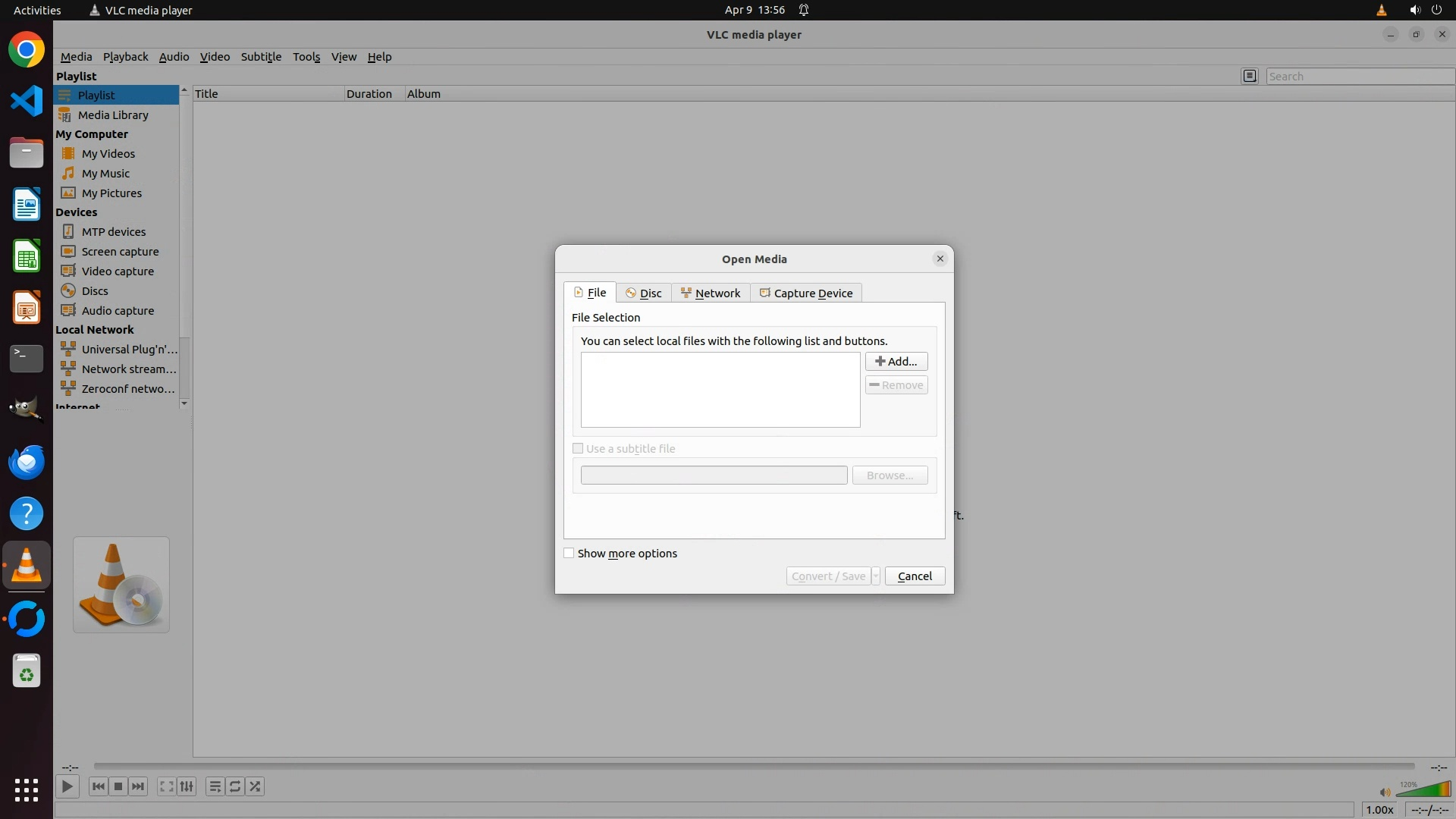1456x819 pixels.
Task: Toggle the playlist view button in controls
Action: [215, 786]
